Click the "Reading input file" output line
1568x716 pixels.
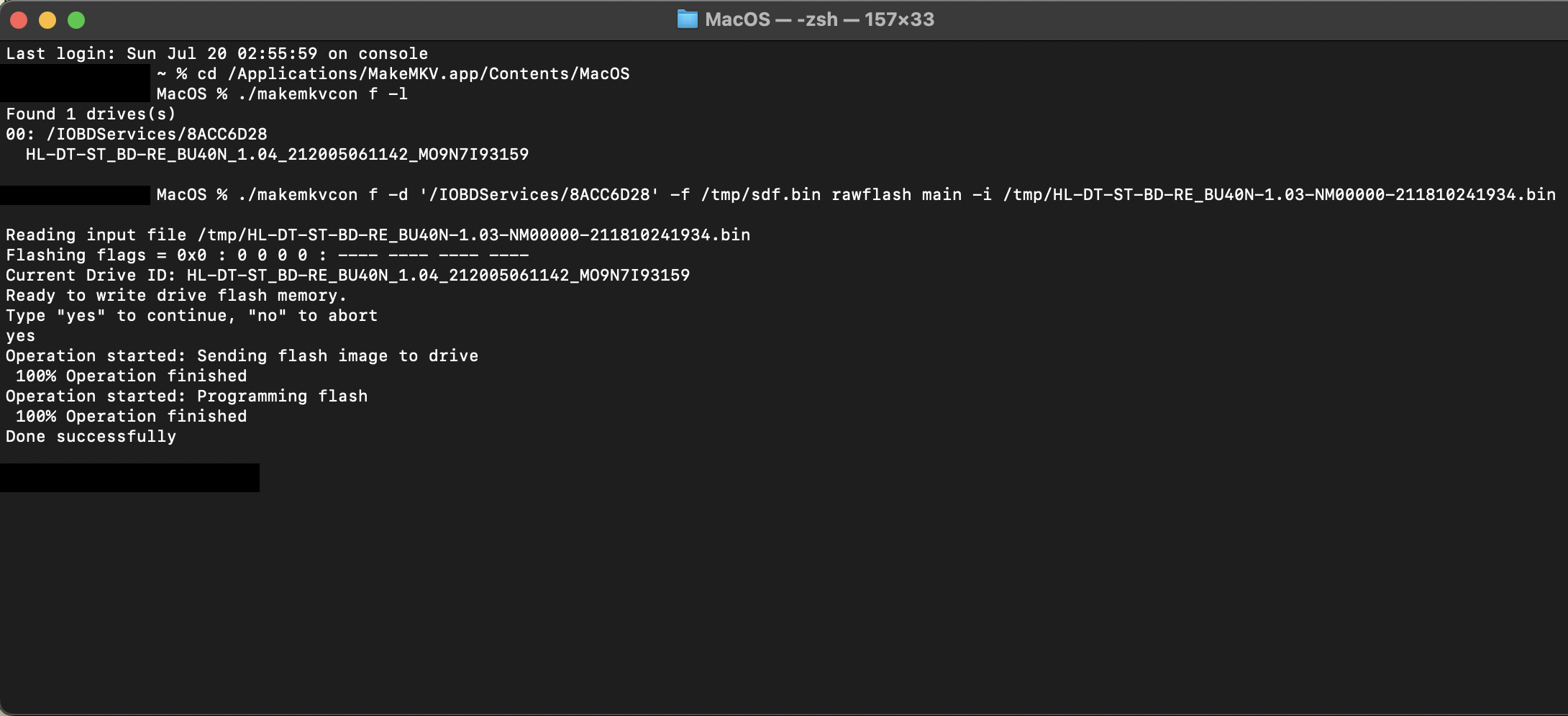coord(378,235)
